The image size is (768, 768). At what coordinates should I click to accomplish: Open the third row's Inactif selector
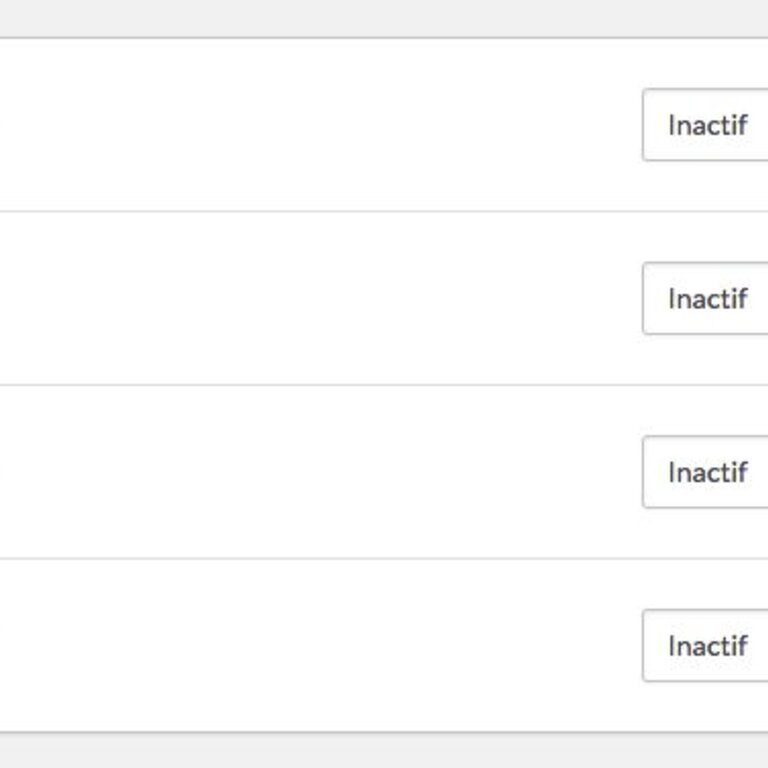pyautogui.click(x=706, y=472)
